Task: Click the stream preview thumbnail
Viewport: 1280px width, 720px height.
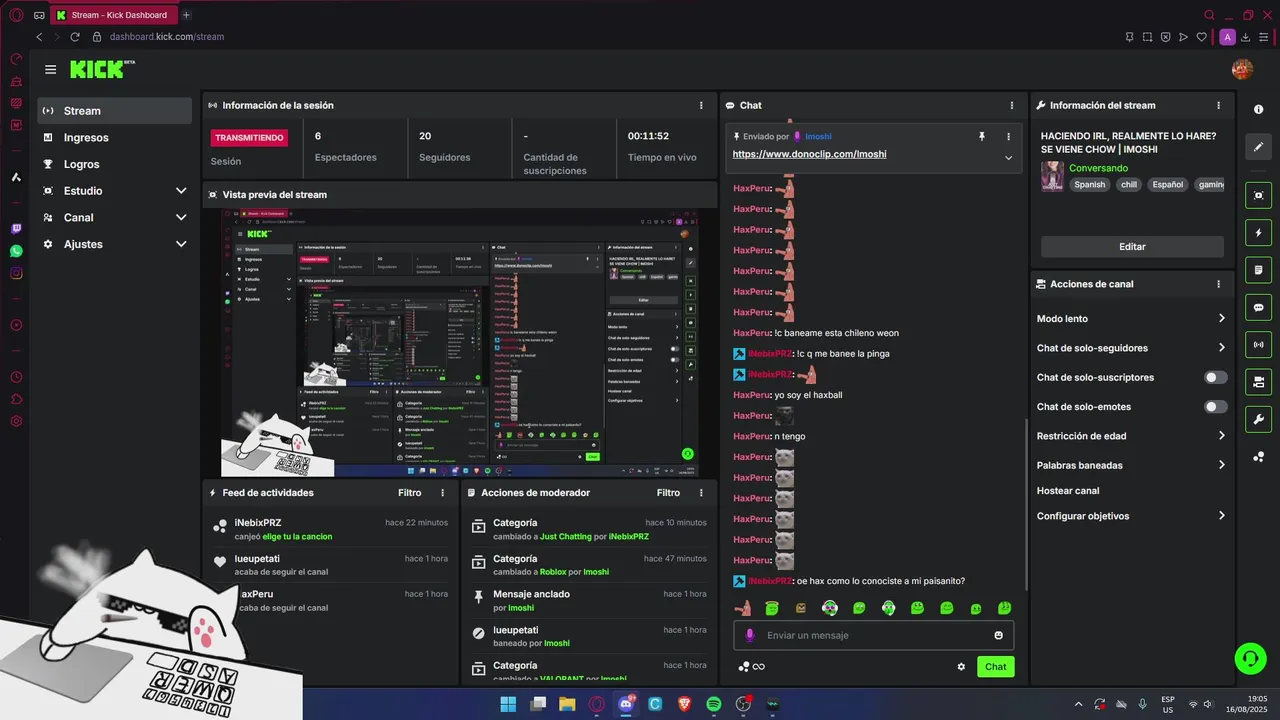Action: click(460, 343)
